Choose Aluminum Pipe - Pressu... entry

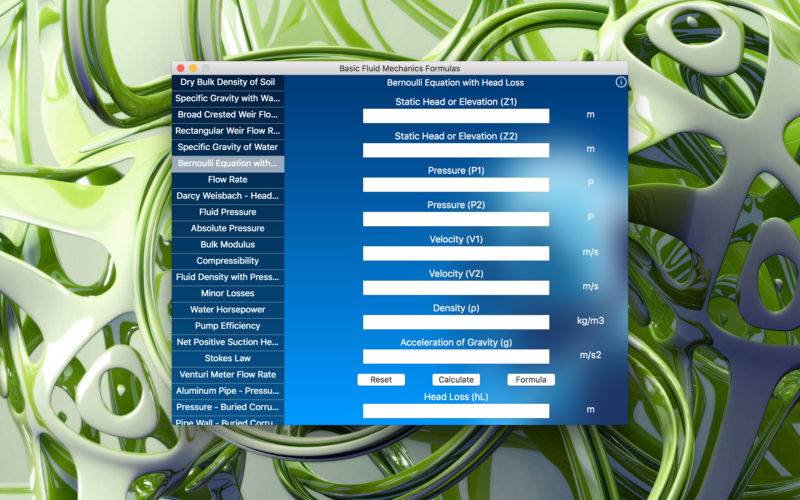228,391
